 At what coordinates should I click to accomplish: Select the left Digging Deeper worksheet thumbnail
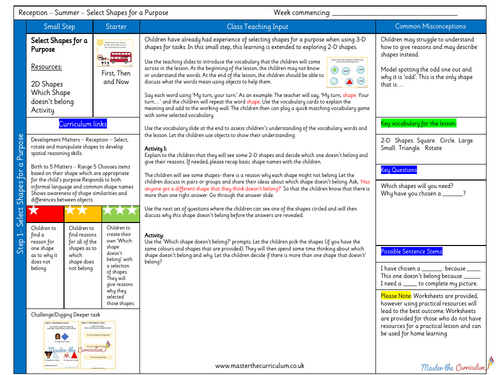pyautogui.click(x=61, y=345)
